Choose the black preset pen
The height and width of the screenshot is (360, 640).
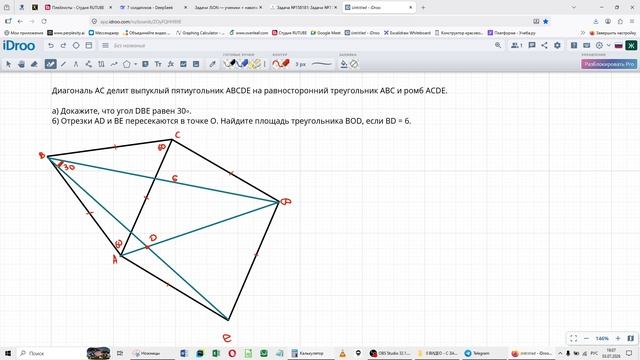click(x=231, y=64)
